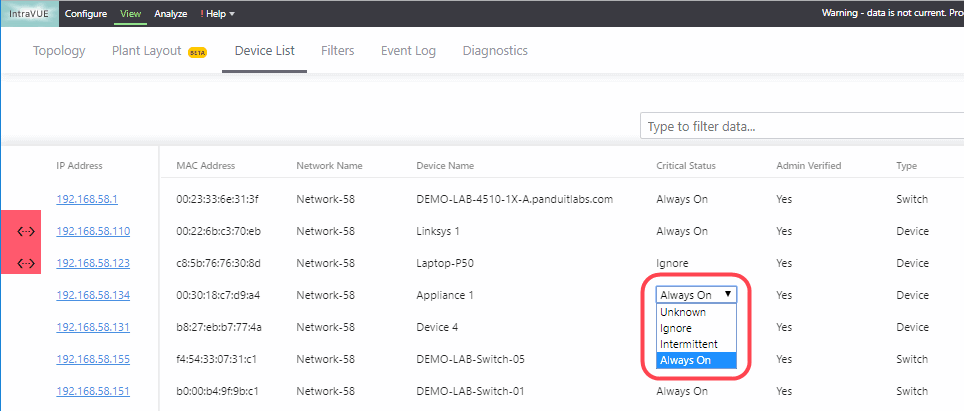964x411 pixels.
Task: Sort by the Network Name column header
Action: pyautogui.click(x=329, y=166)
